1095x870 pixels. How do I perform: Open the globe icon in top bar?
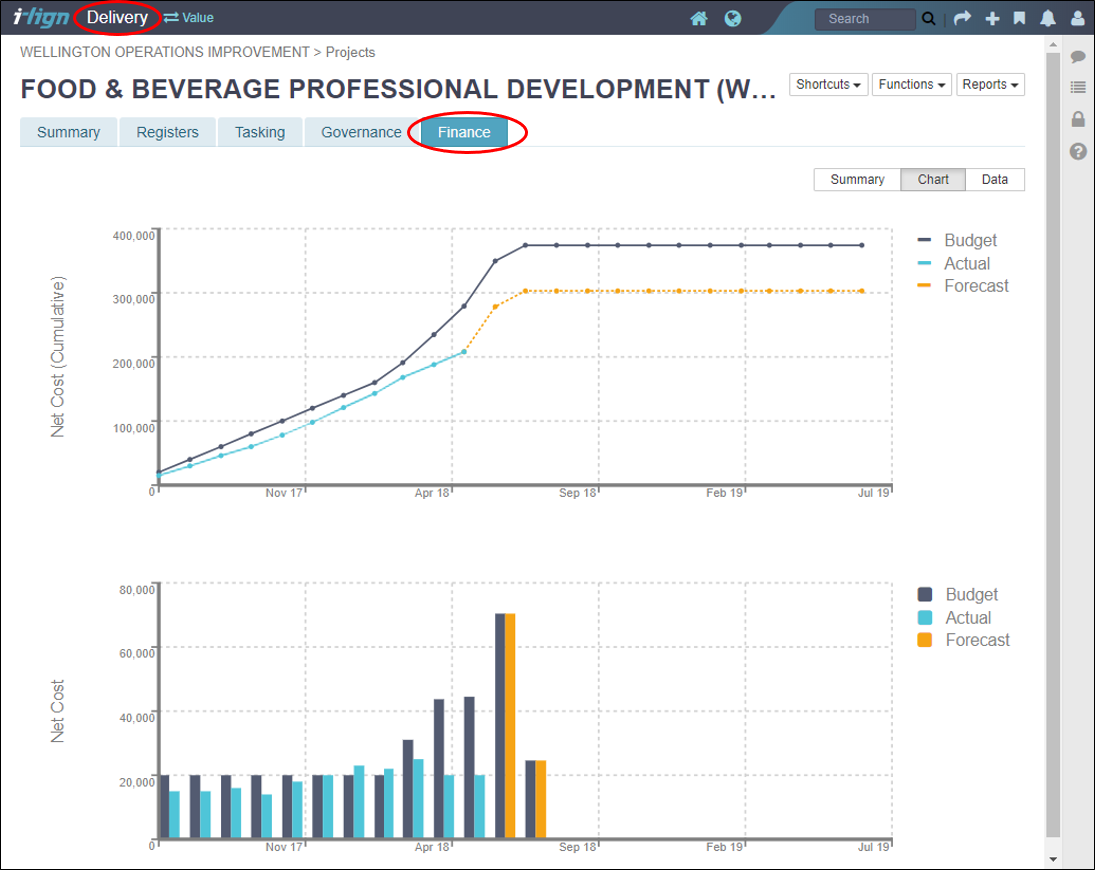pyautogui.click(x=733, y=19)
